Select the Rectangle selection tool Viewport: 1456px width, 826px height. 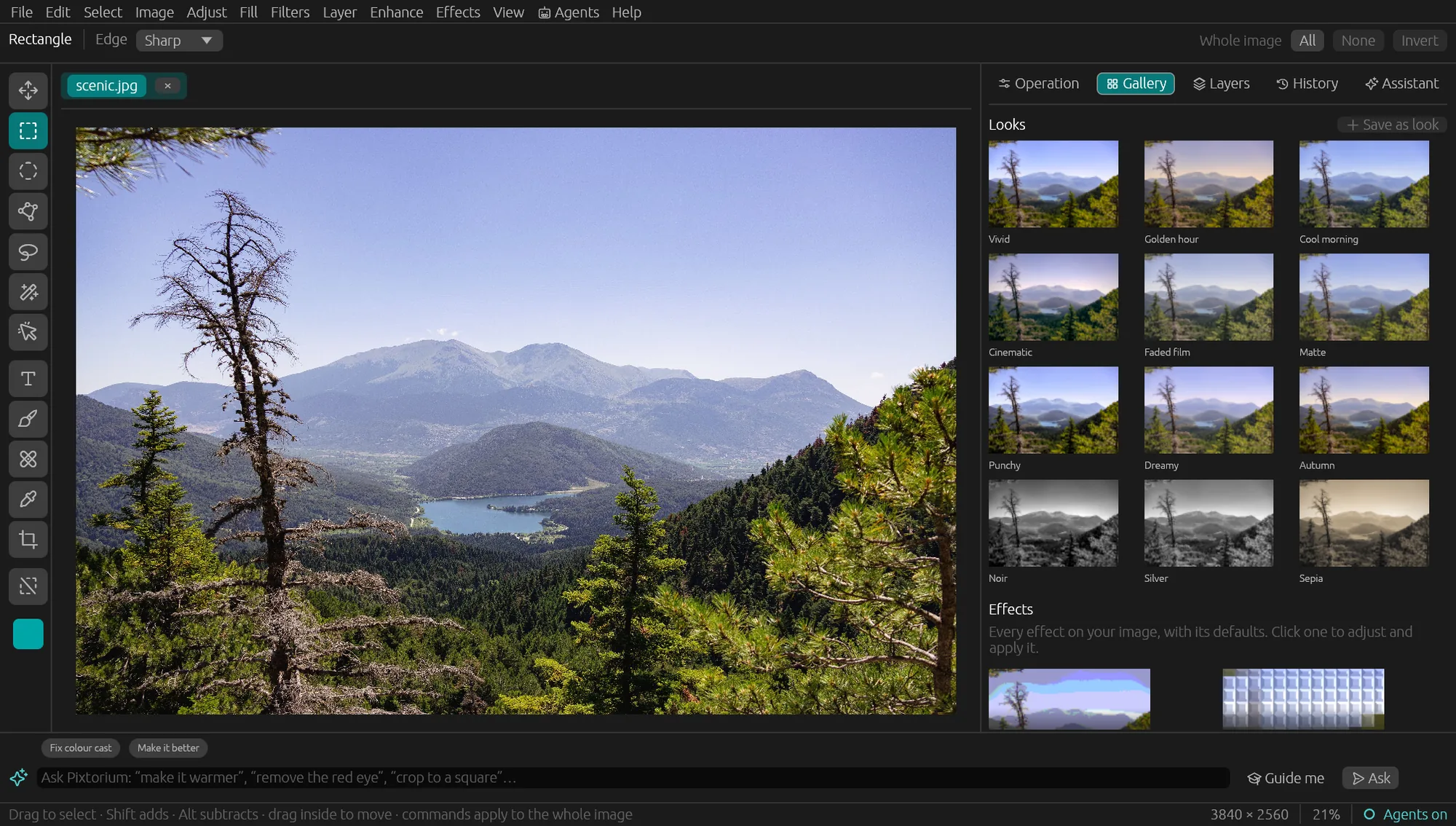coord(28,130)
